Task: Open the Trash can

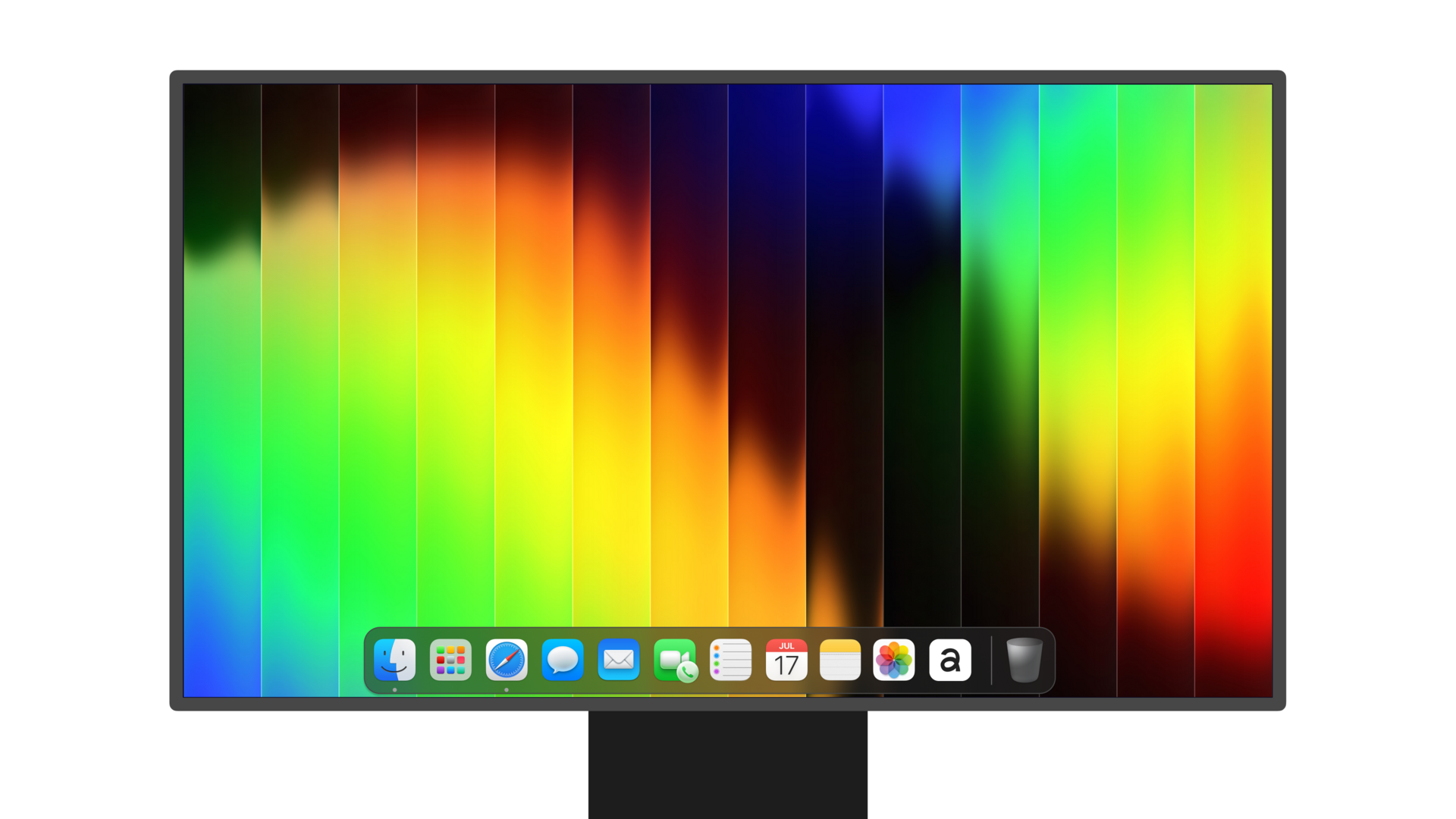Action: [x=1024, y=659]
